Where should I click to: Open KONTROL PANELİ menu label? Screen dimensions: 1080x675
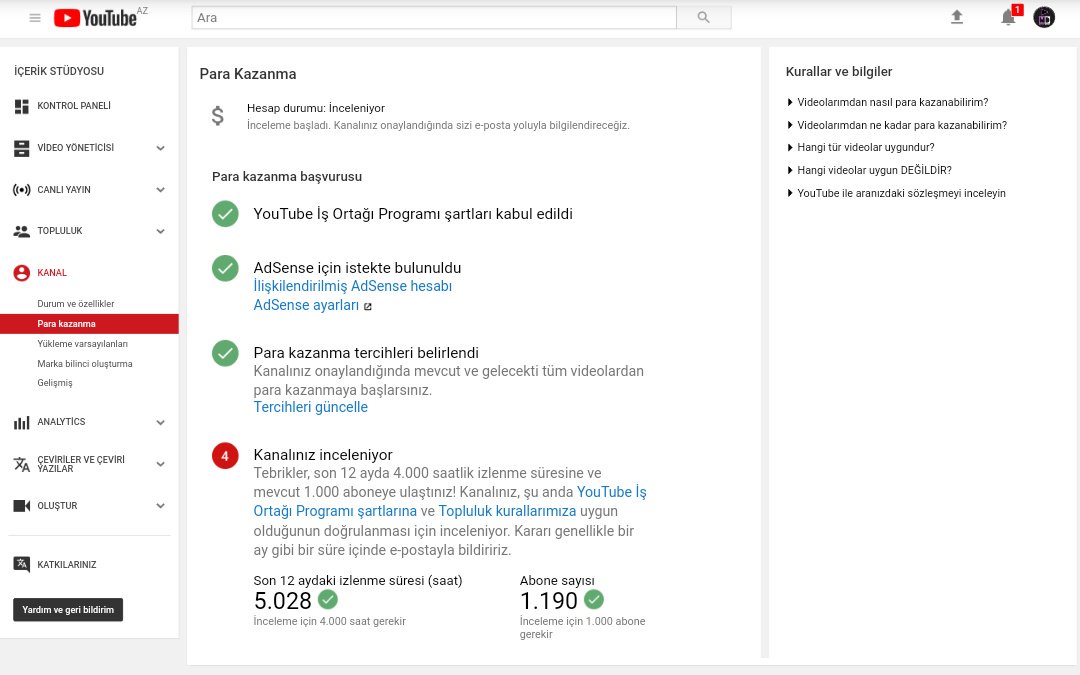click(x=74, y=106)
